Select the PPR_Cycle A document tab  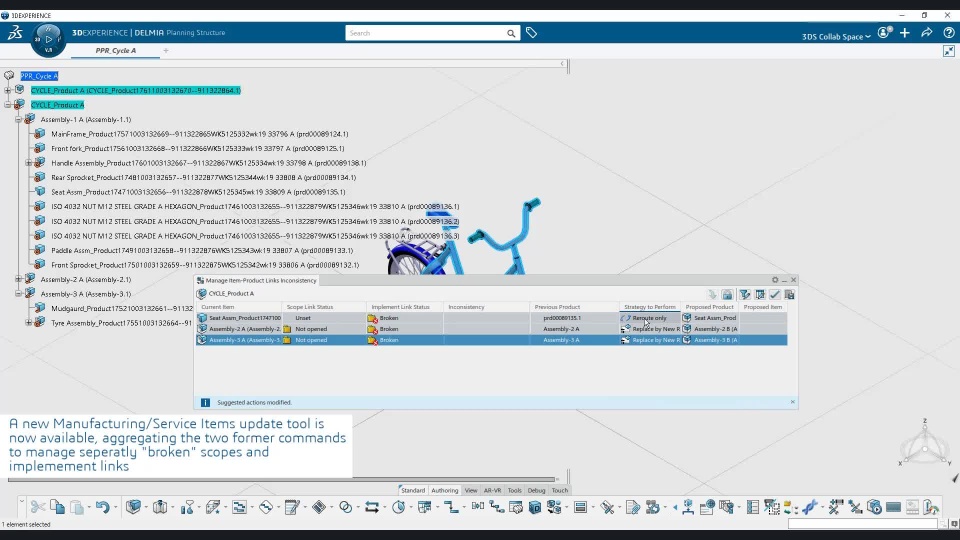click(116, 51)
